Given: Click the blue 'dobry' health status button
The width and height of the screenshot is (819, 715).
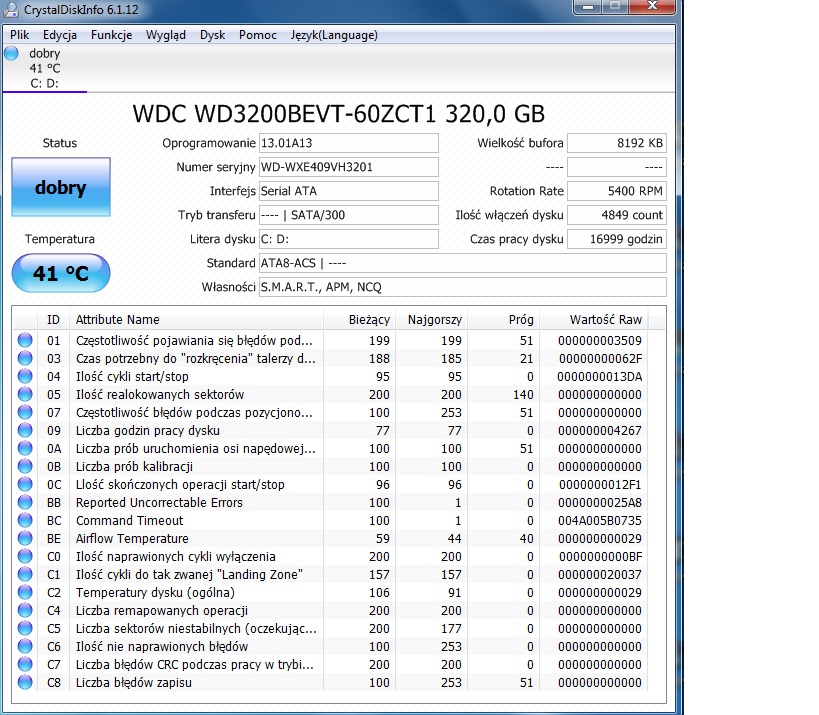Looking at the screenshot, I should (x=61, y=187).
